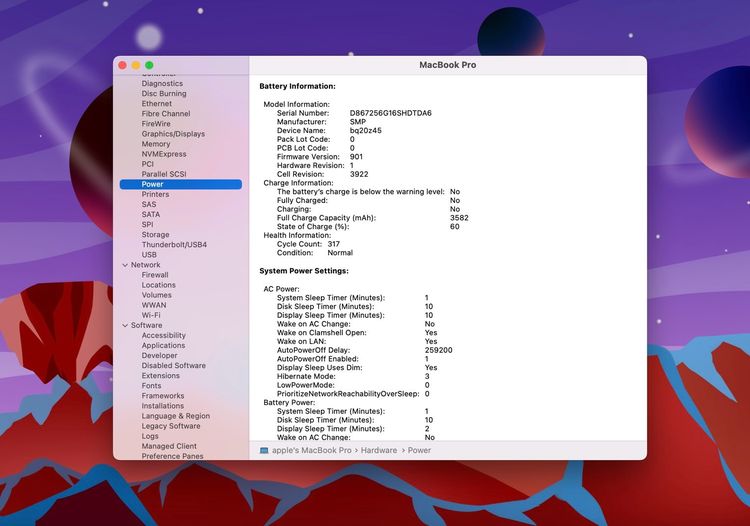Select SAS in the sidebar
The image size is (750, 526).
(x=149, y=204)
